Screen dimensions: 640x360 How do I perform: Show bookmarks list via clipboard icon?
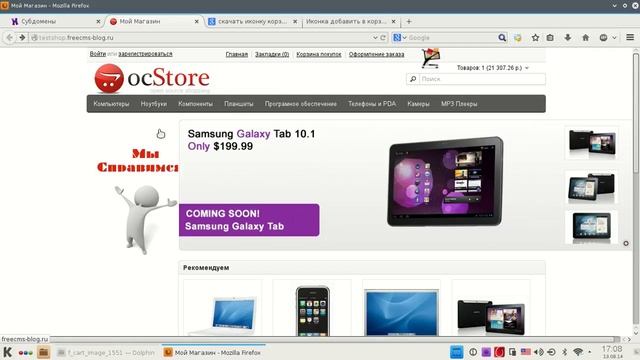550,38
